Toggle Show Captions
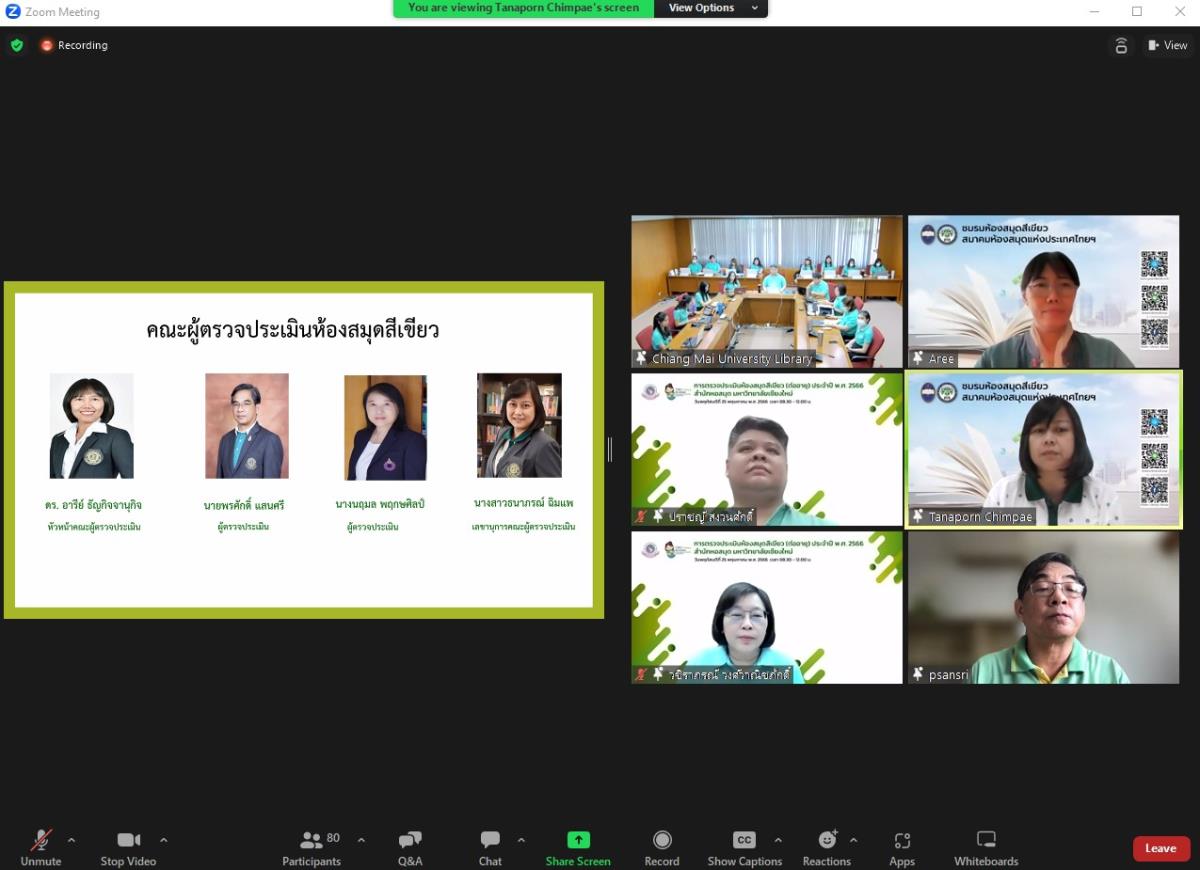 point(744,847)
